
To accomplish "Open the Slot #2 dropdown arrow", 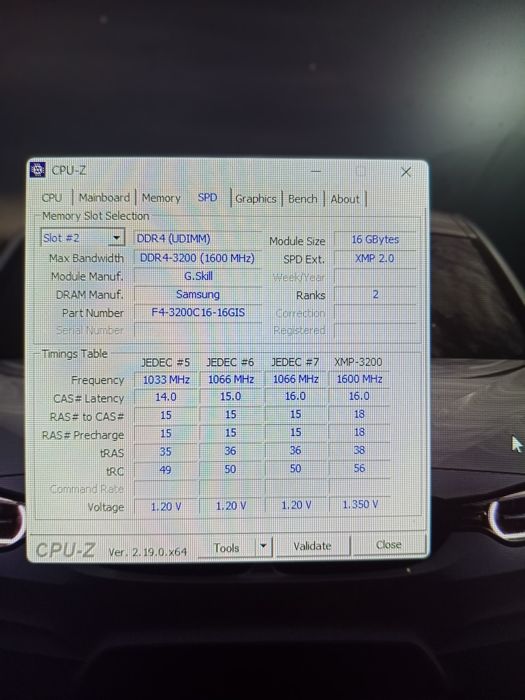I will click(116, 238).
